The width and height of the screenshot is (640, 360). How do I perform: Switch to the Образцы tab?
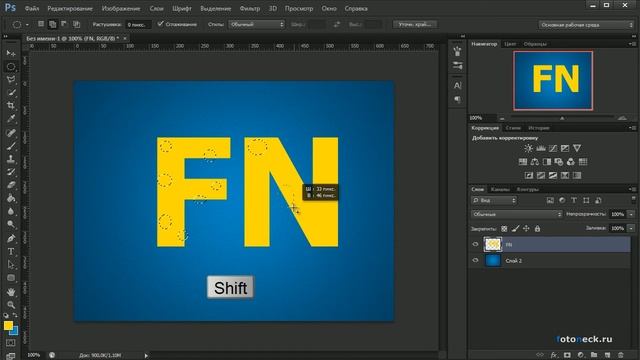(535, 44)
